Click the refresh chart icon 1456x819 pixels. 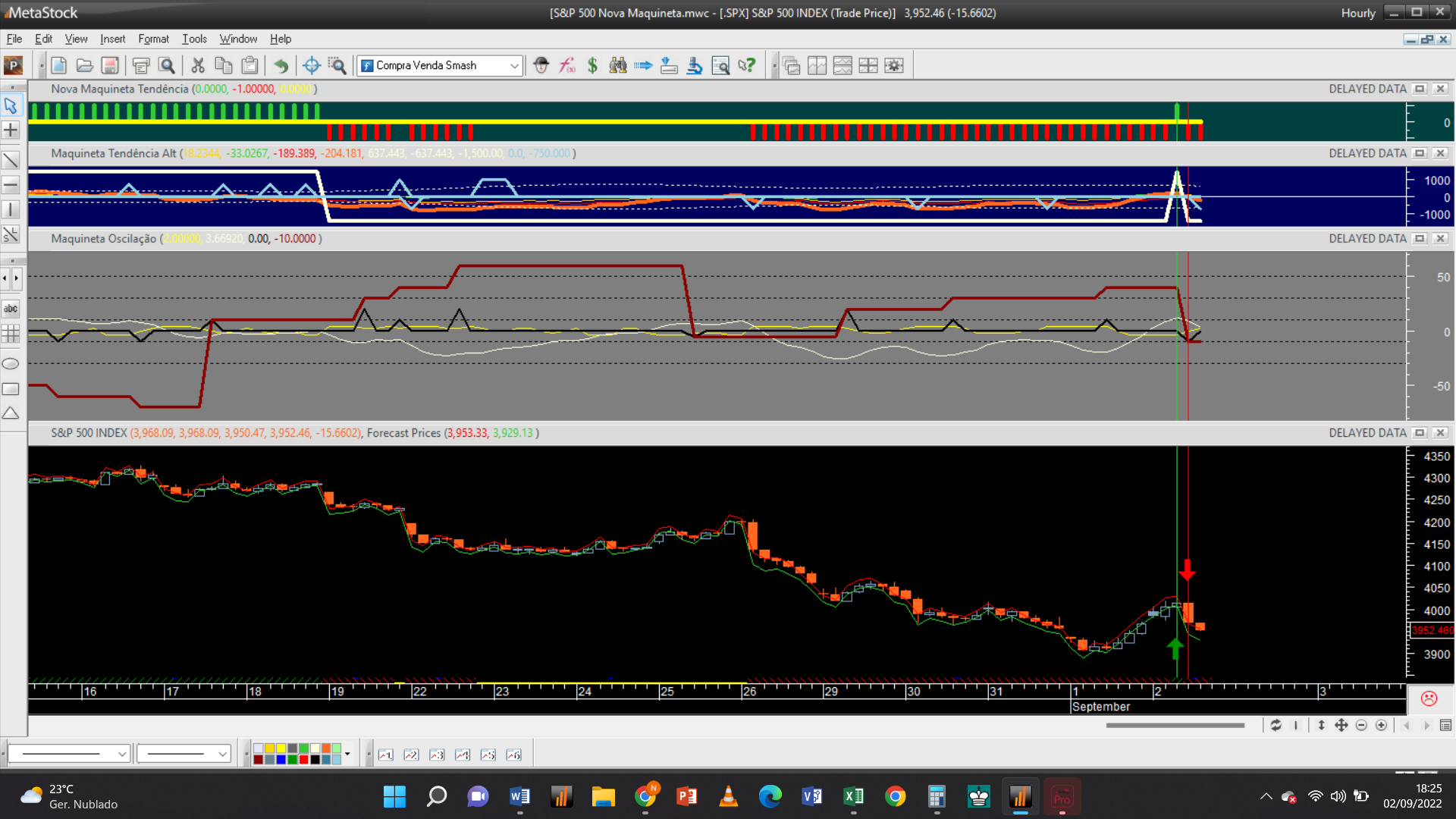click(1276, 726)
